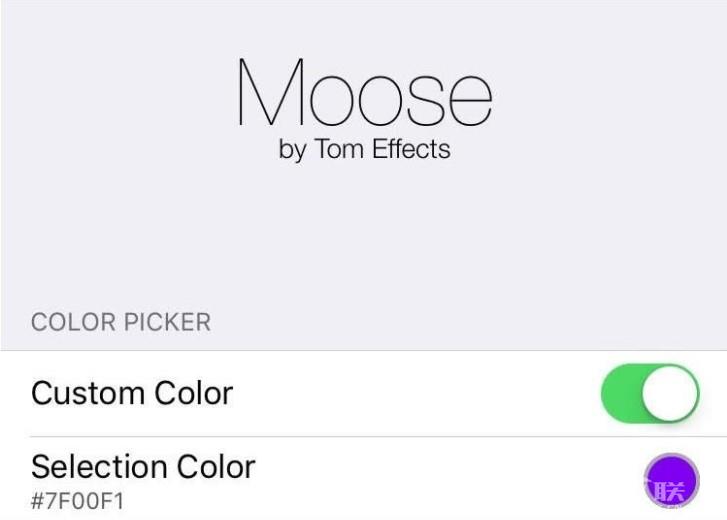Tap the Custom Color label text
The image size is (727, 520).
pyautogui.click(x=132, y=393)
